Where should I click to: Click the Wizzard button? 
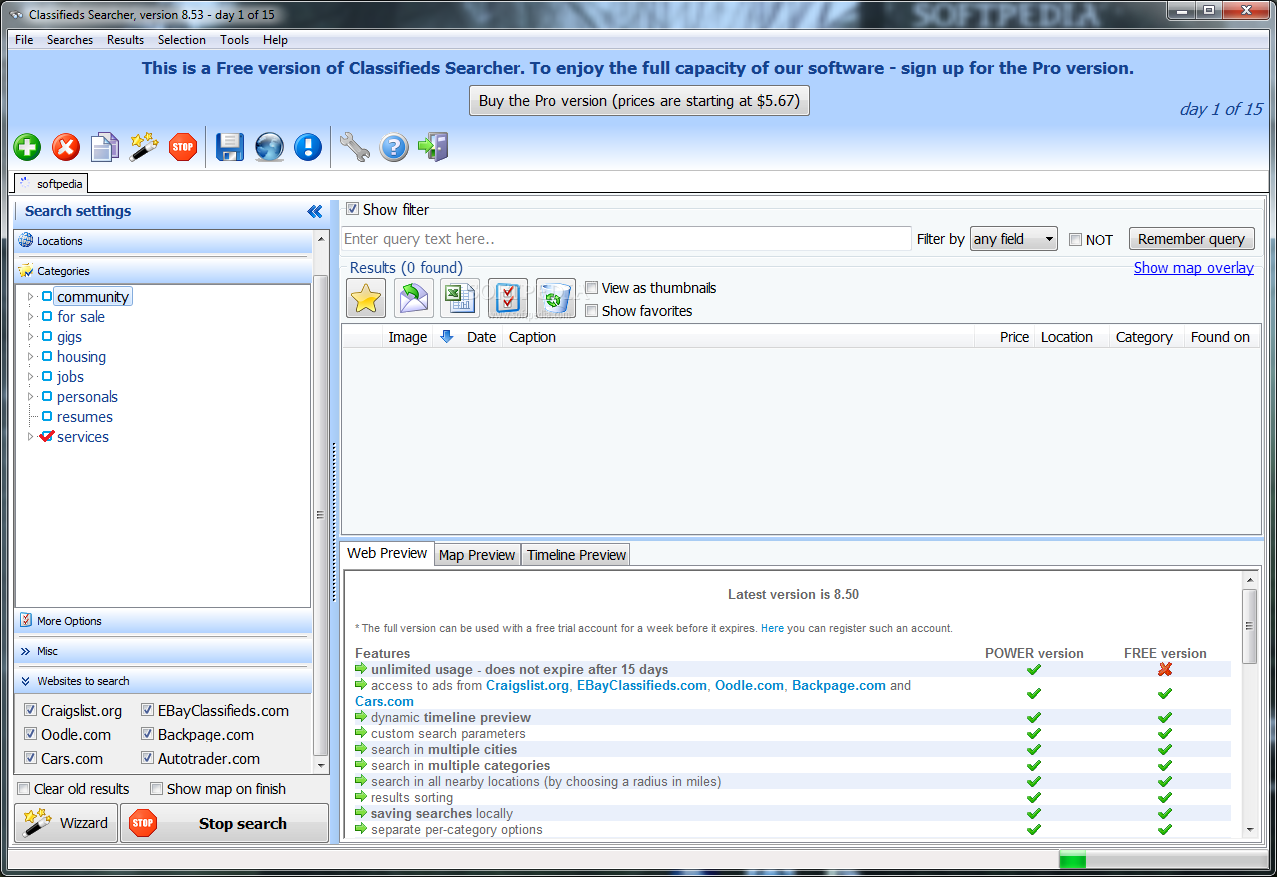66,823
